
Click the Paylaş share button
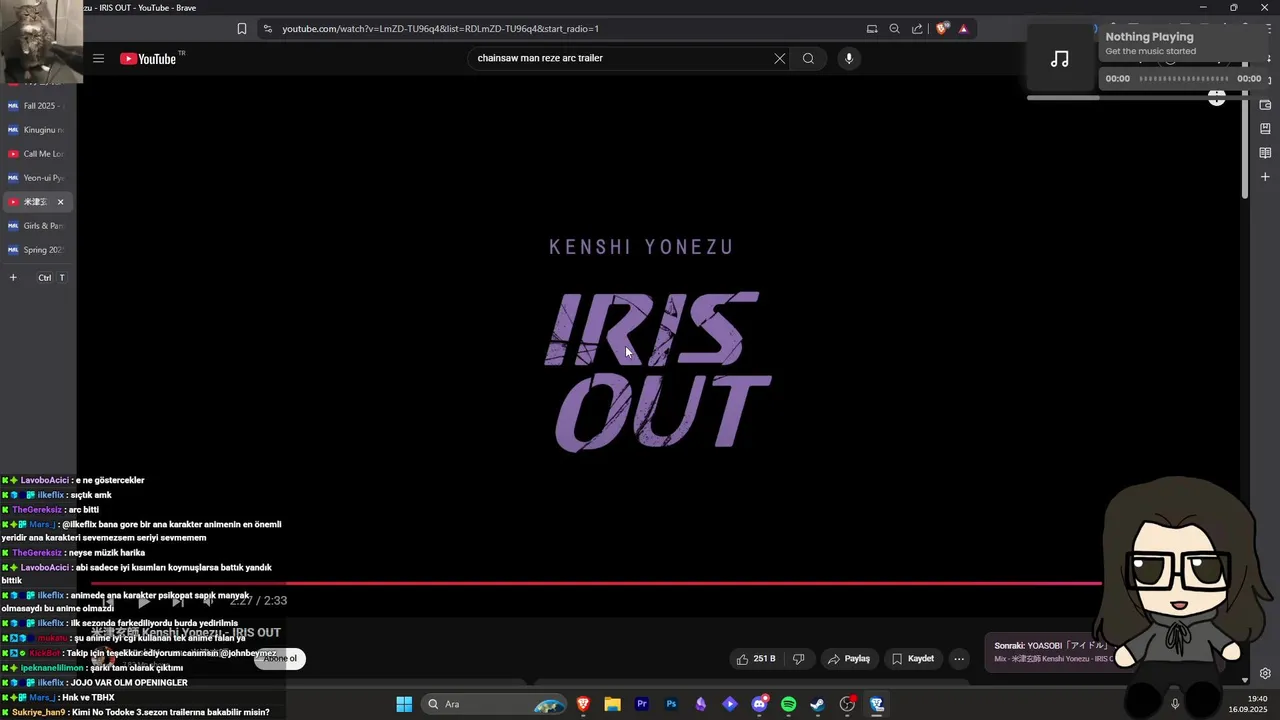point(848,659)
